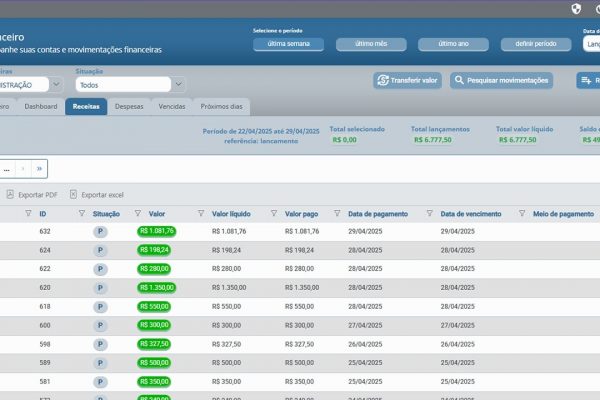The image size is (600, 400).
Task: Click the Exportar excel link
Action: click(97, 195)
